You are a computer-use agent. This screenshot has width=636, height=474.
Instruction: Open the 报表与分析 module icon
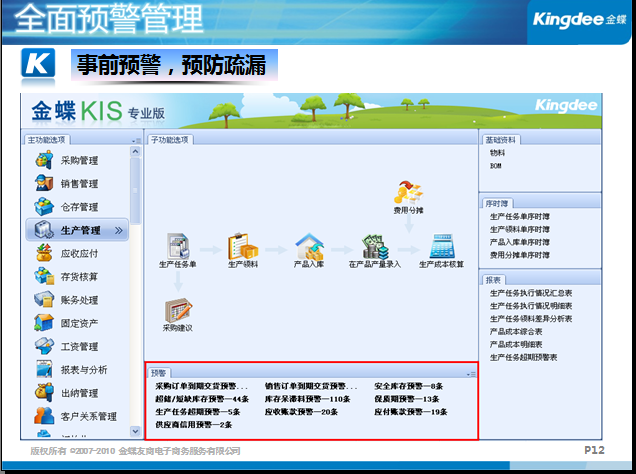[44, 369]
